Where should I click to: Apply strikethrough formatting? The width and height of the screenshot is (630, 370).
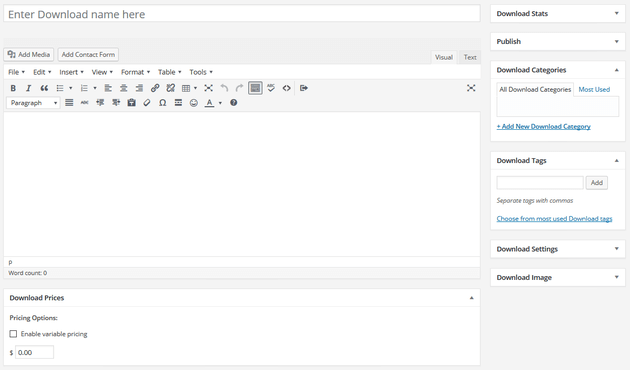pos(84,103)
